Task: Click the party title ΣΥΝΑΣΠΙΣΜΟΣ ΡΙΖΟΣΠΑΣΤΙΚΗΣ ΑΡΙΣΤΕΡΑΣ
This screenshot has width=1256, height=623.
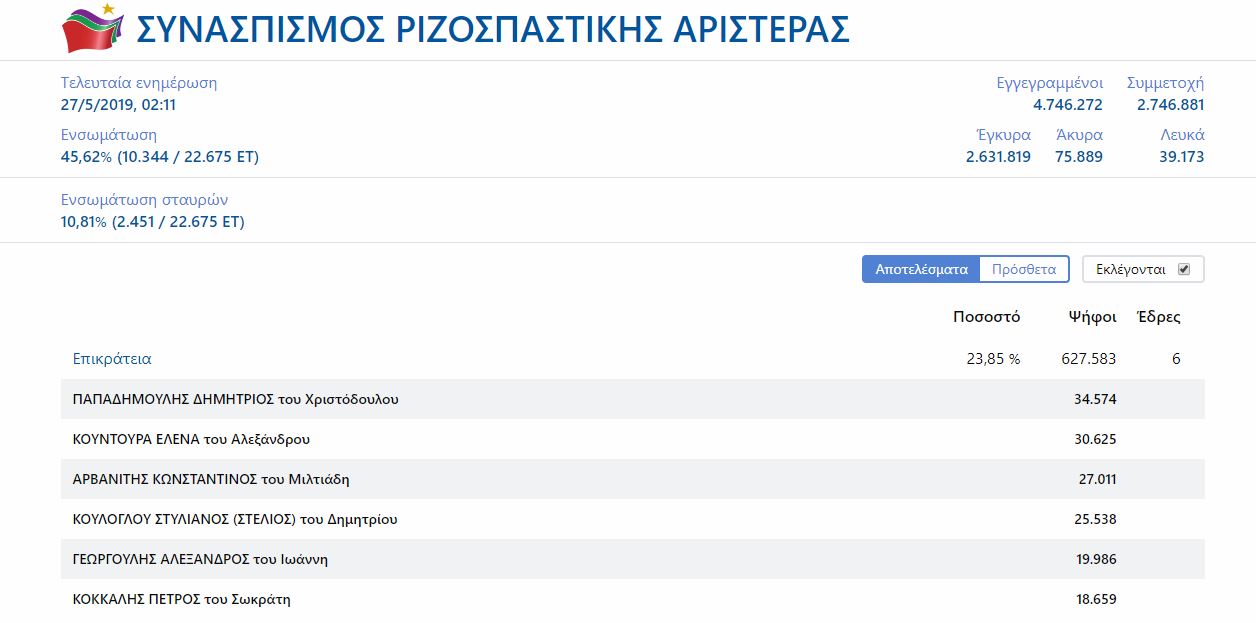Action: pos(492,30)
